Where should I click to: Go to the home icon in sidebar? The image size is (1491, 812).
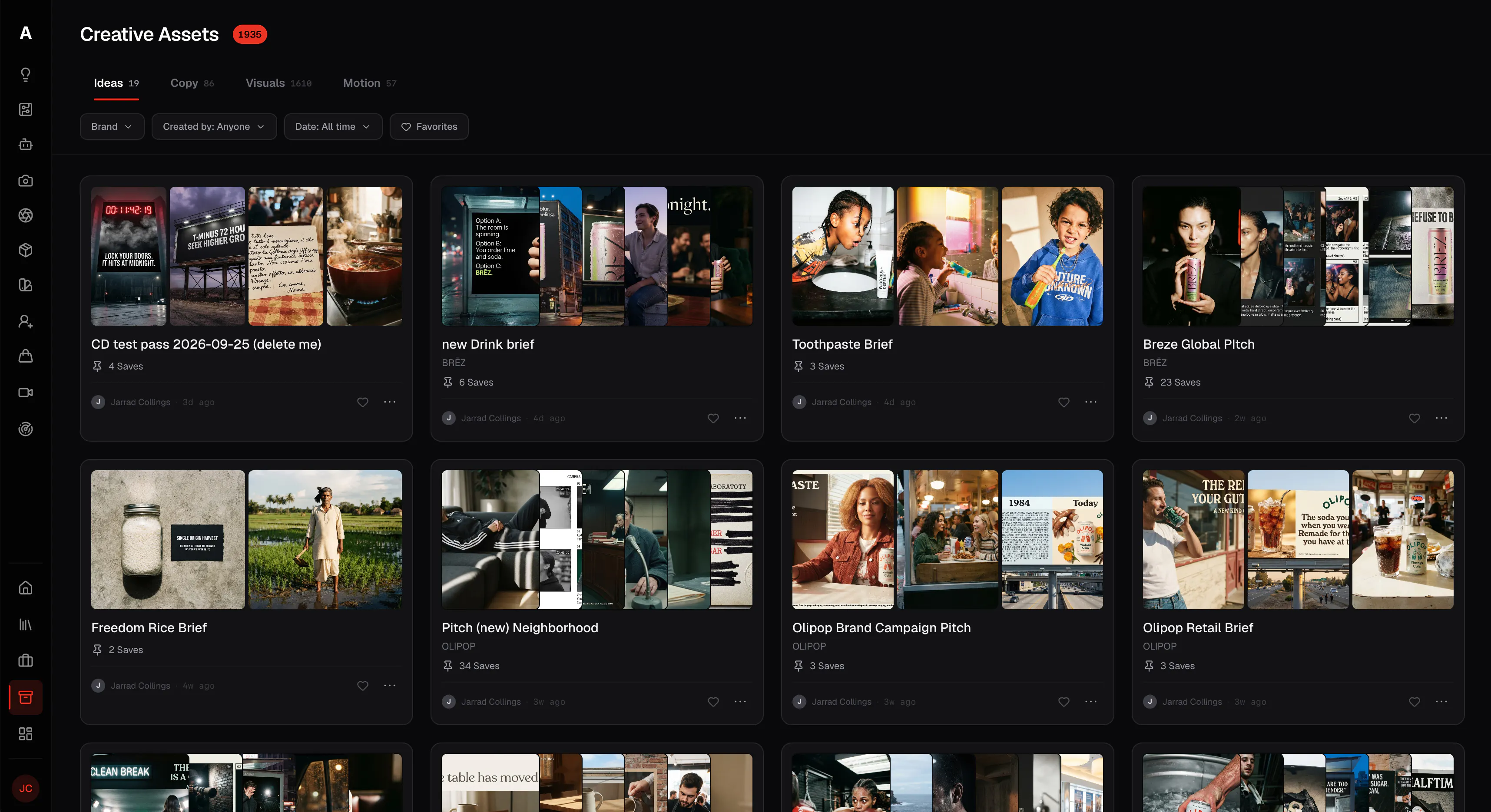coord(26,588)
